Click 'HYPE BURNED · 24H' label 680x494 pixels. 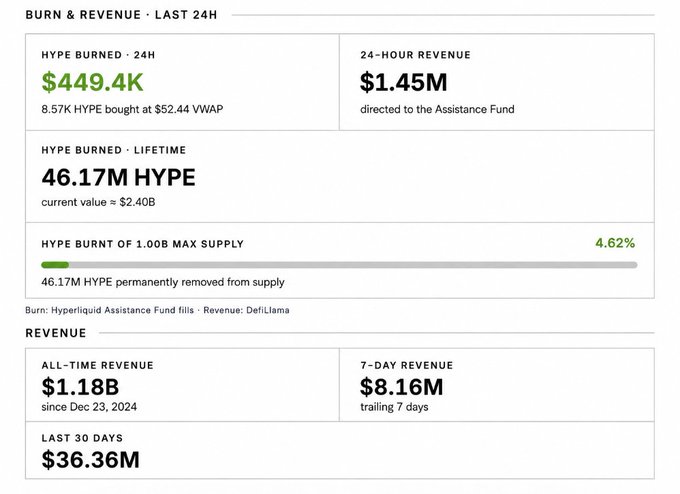click(98, 55)
